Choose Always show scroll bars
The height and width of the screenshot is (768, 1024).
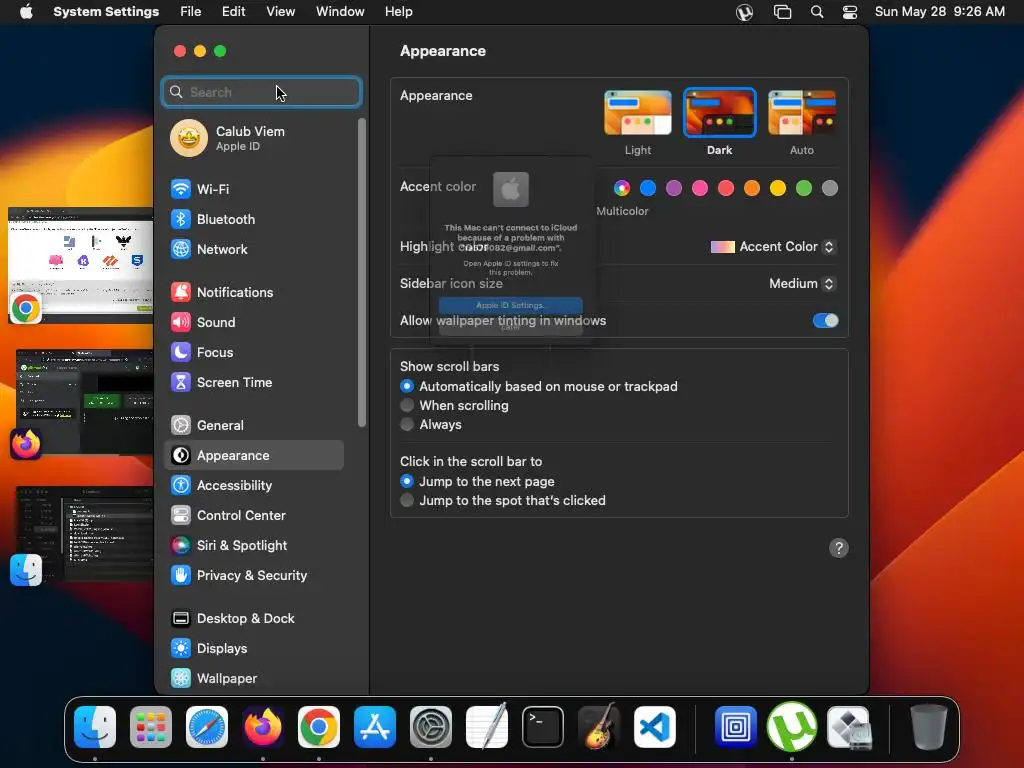pyautogui.click(x=407, y=424)
